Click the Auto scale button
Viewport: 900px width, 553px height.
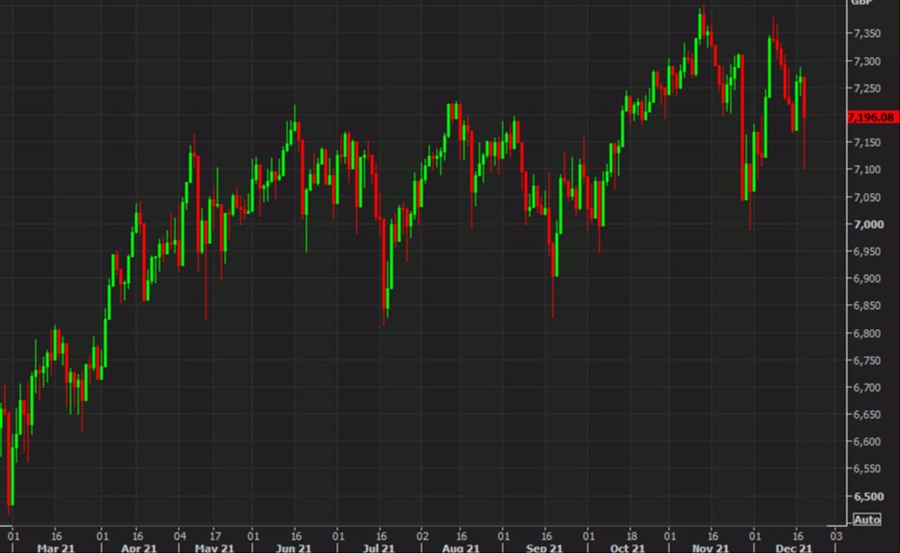pyautogui.click(x=867, y=520)
